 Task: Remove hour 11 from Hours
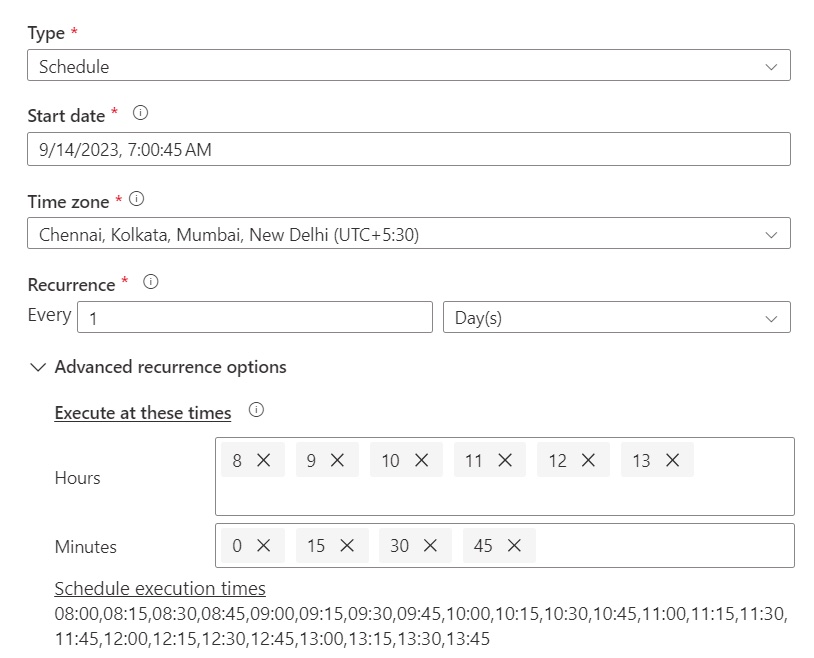pyautogui.click(x=505, y=460)
